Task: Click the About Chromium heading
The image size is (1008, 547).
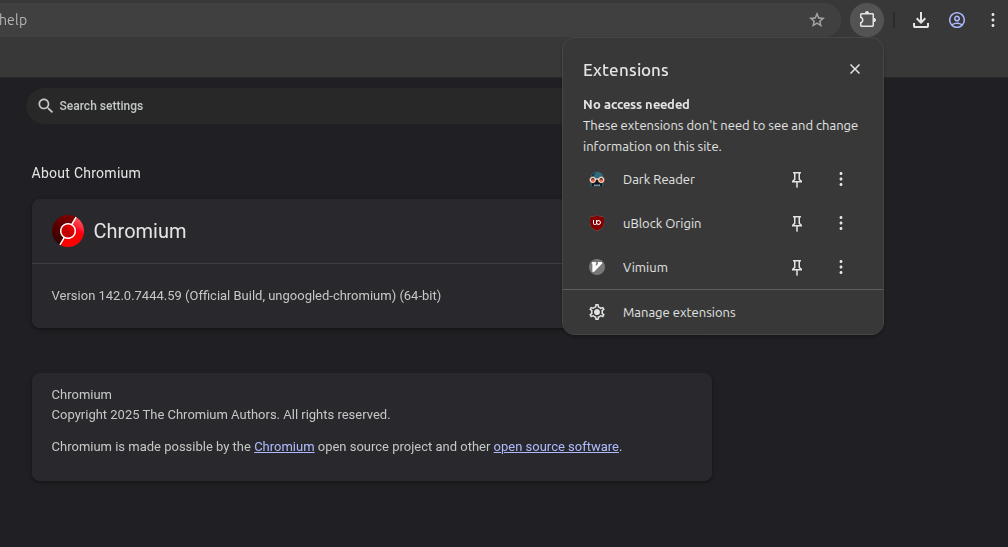Action: pos(86,173)
